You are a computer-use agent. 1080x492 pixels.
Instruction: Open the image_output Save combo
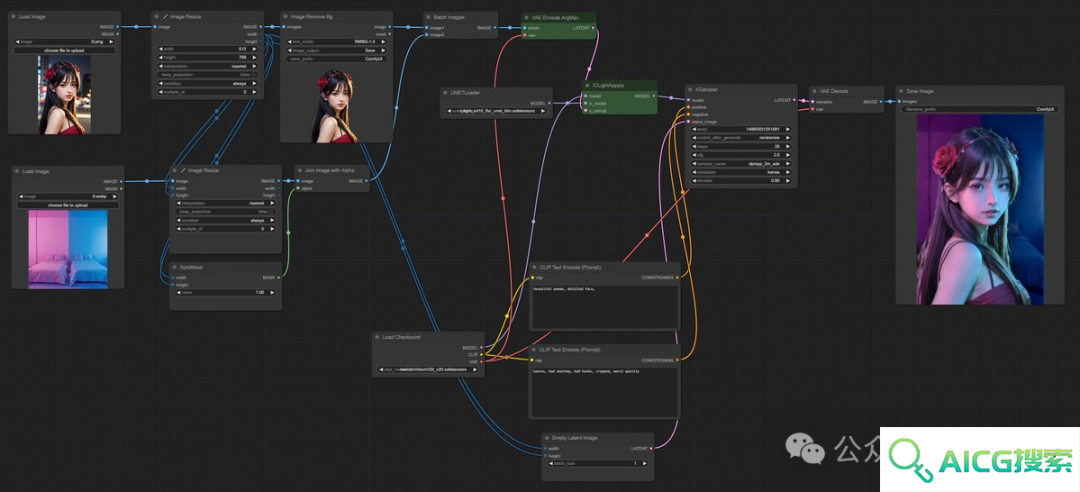point(335,50)
